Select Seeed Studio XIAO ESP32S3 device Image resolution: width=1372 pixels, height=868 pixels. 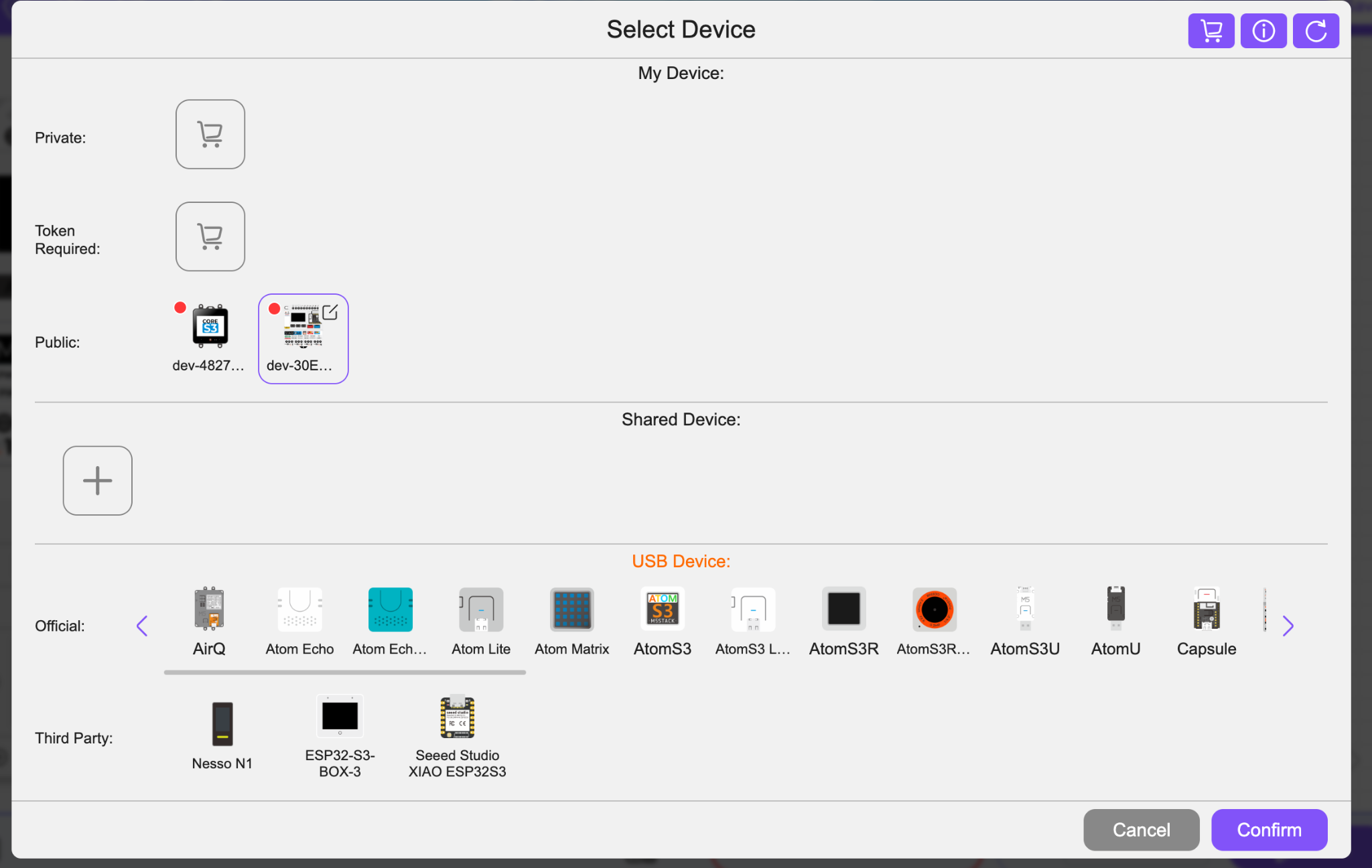[458, 735]
